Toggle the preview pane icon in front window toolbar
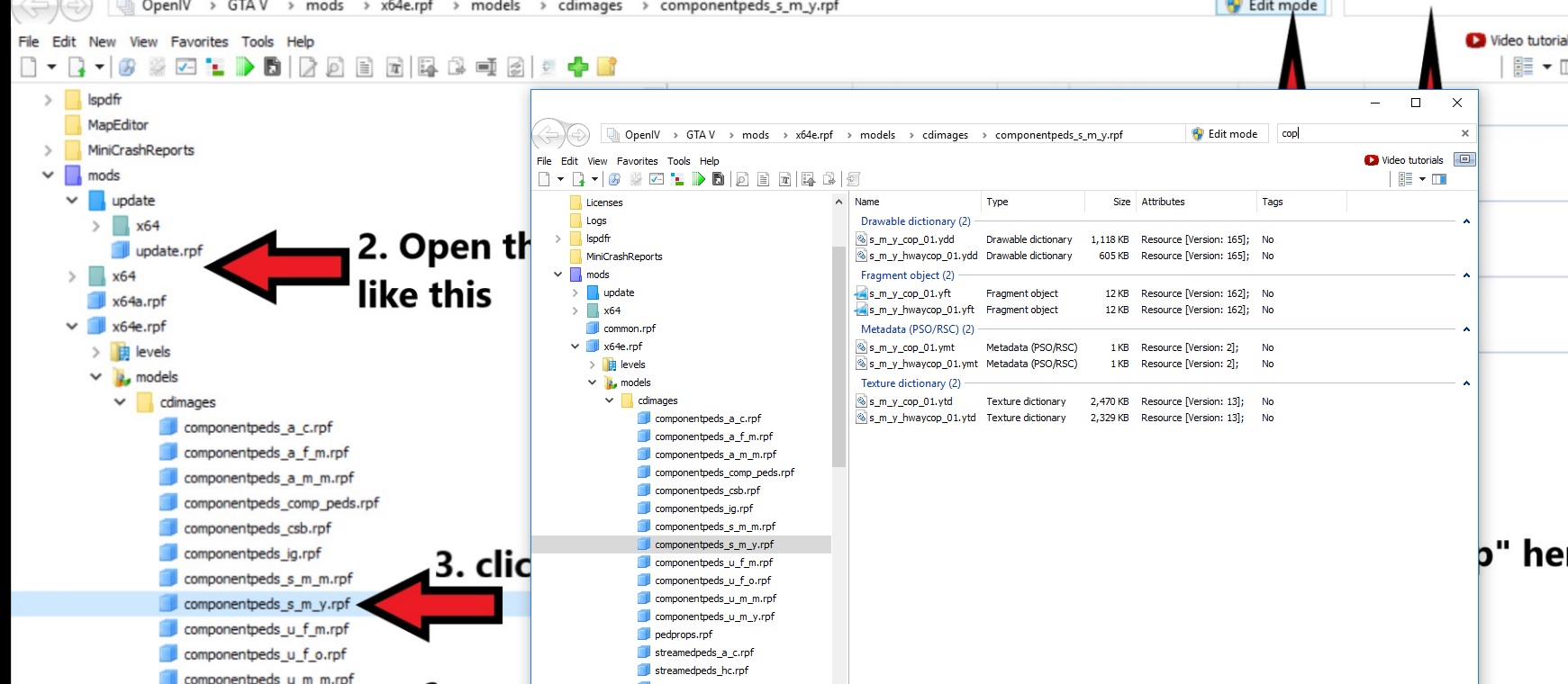The width and height of the screenshot is (1568, 684). (1439, 179)
